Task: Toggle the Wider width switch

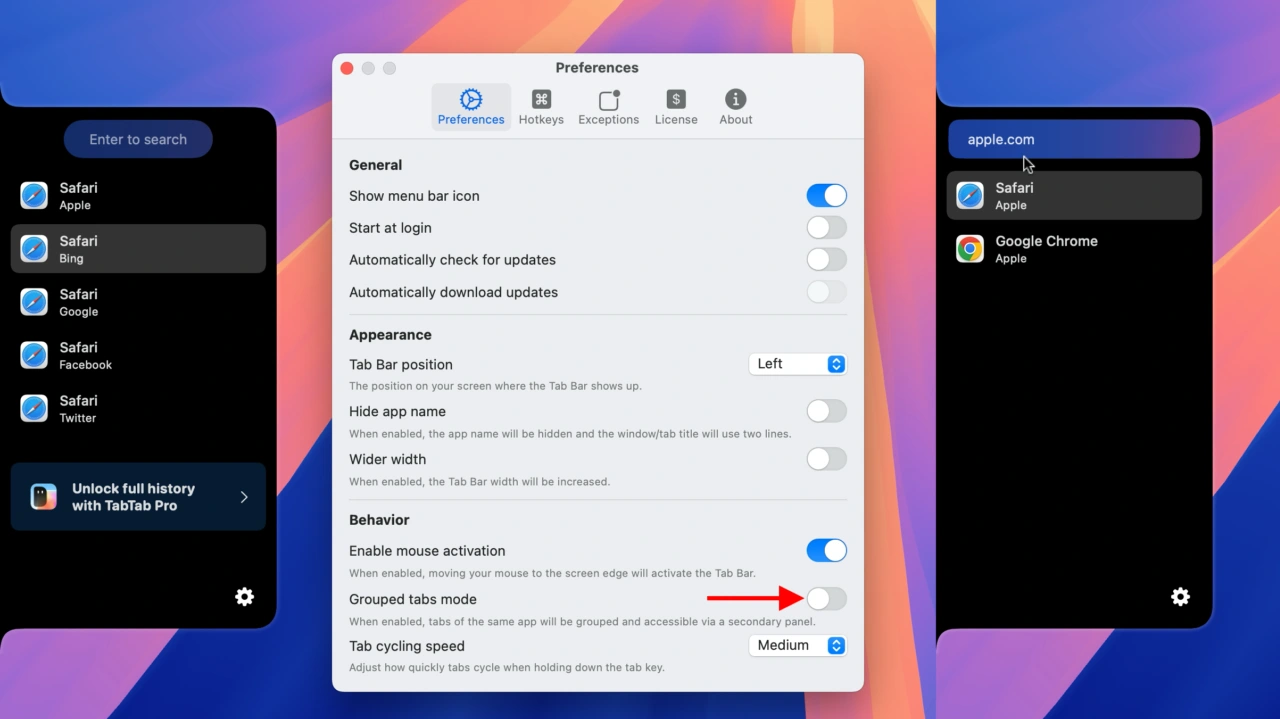Action: point(826,459)
